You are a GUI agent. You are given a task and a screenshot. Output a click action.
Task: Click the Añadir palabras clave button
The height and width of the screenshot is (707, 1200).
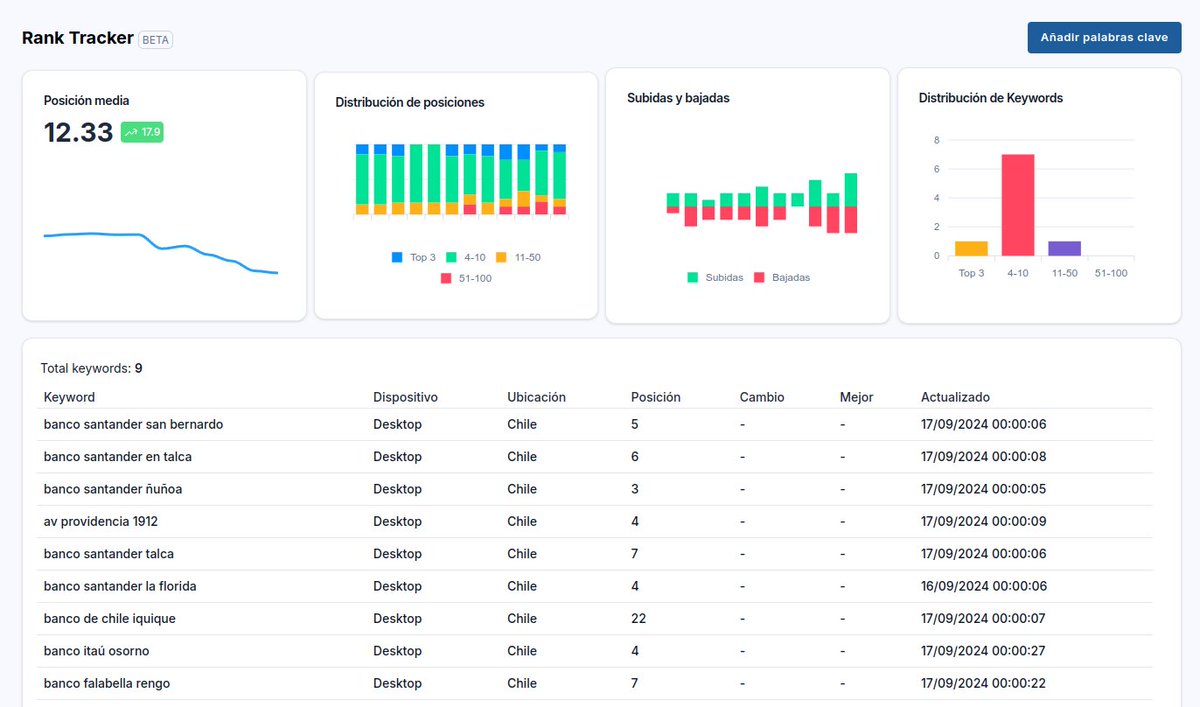[x=1104, y=38]
